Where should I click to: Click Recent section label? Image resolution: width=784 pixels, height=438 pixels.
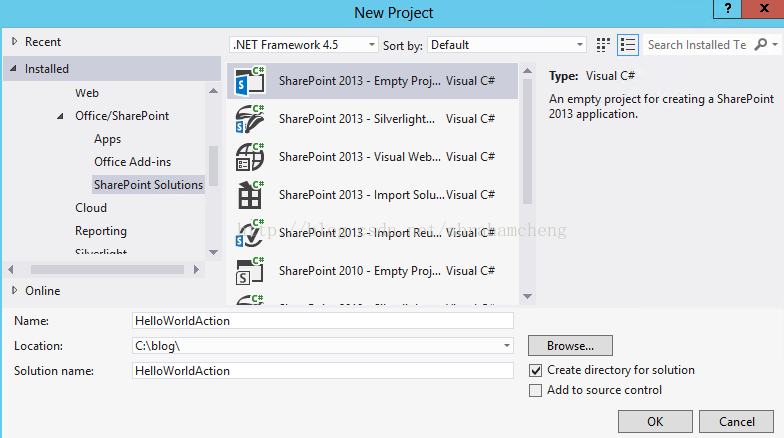[x=43, y=42]
